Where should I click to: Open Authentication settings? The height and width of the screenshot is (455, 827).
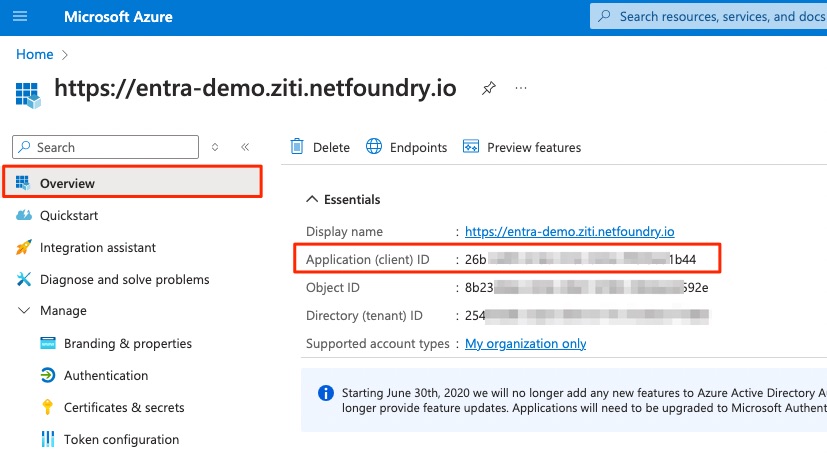106,375
